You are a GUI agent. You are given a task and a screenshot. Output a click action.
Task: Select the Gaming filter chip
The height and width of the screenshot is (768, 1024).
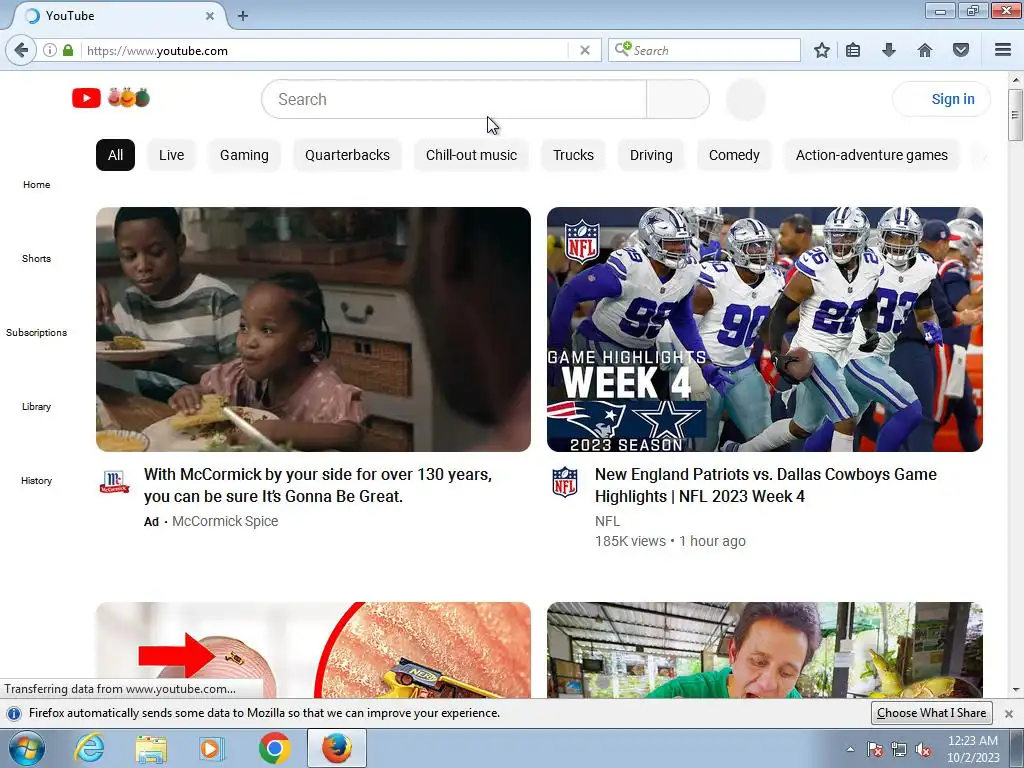(x=244, y=155)
